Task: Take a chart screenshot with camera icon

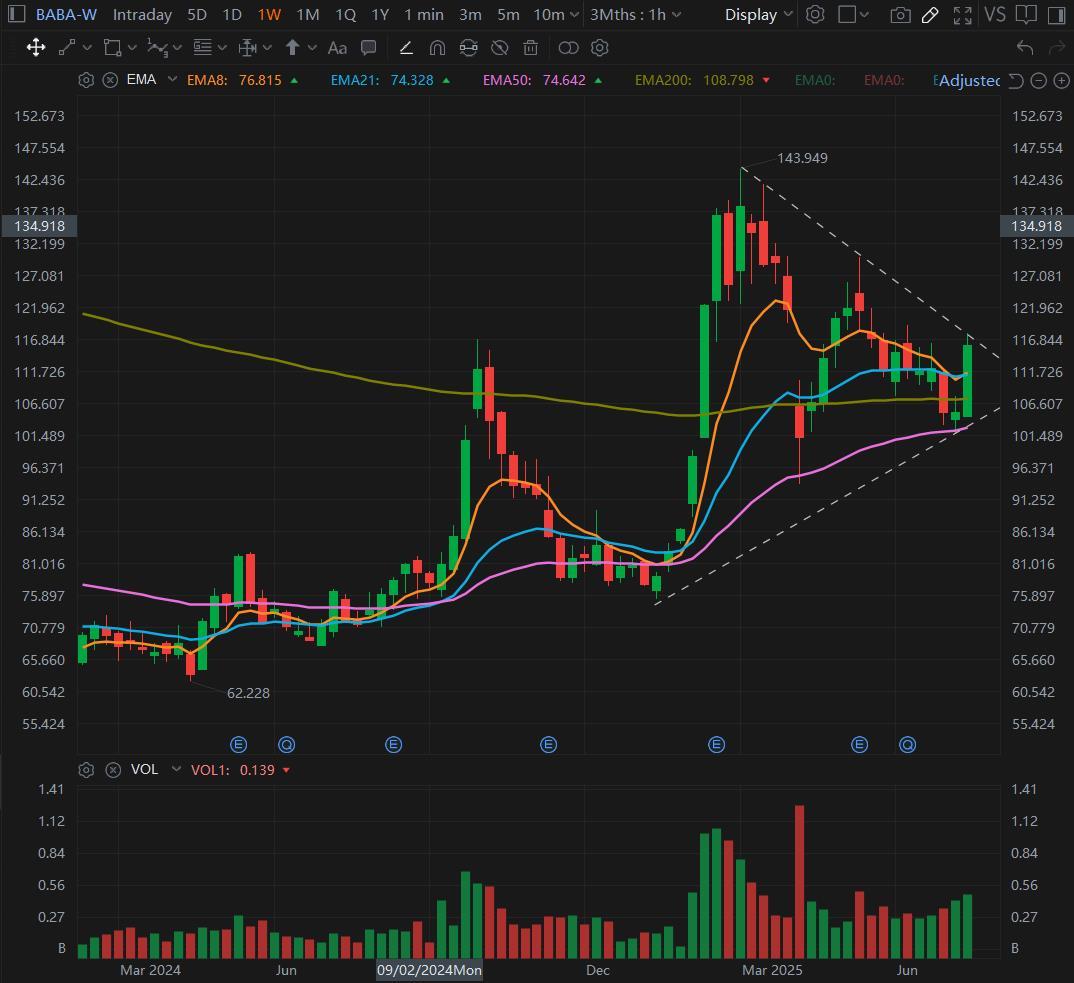Action: click(x=900, y=15)
